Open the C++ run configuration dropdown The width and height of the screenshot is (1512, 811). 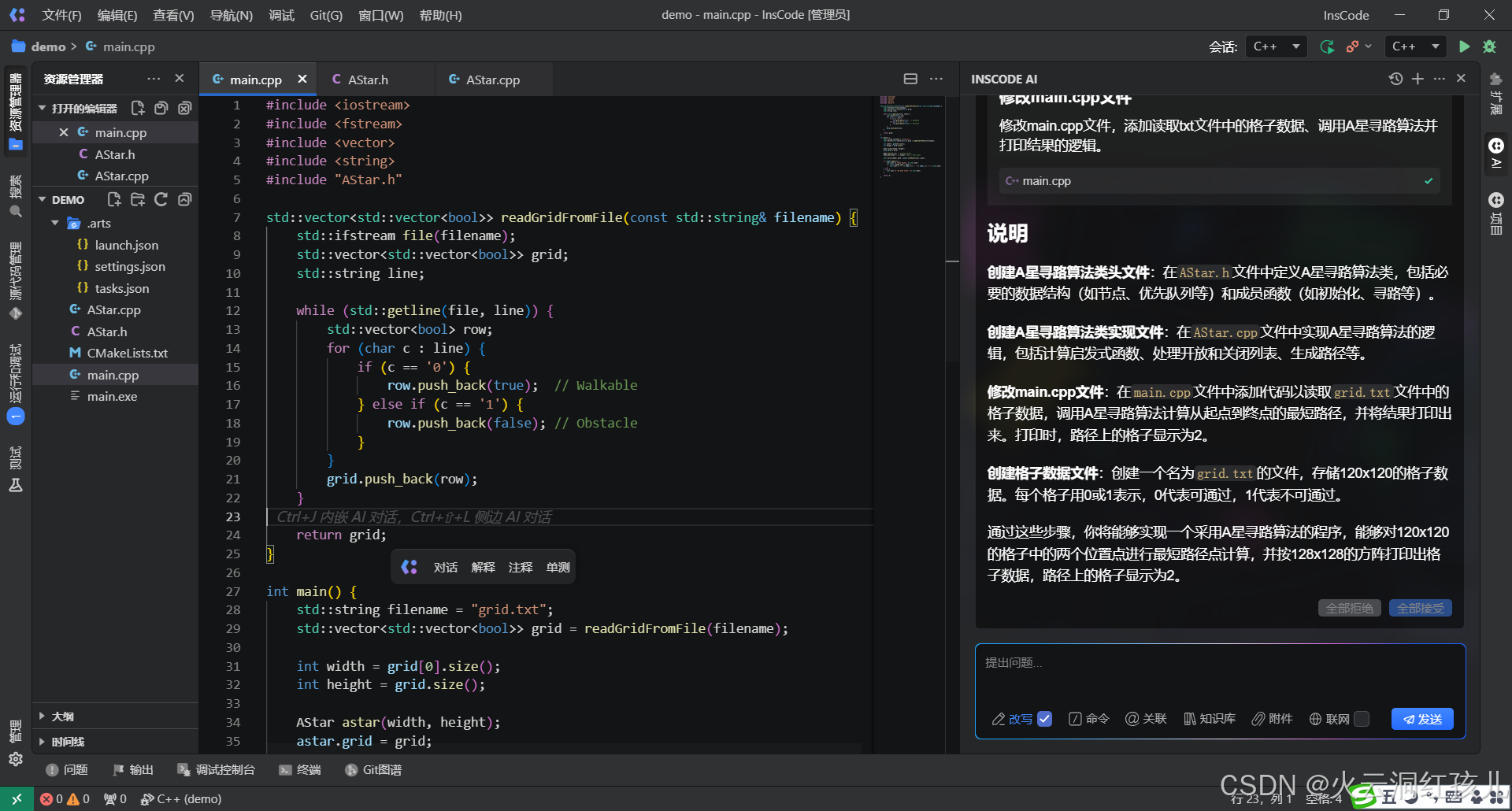point(1415,46)
